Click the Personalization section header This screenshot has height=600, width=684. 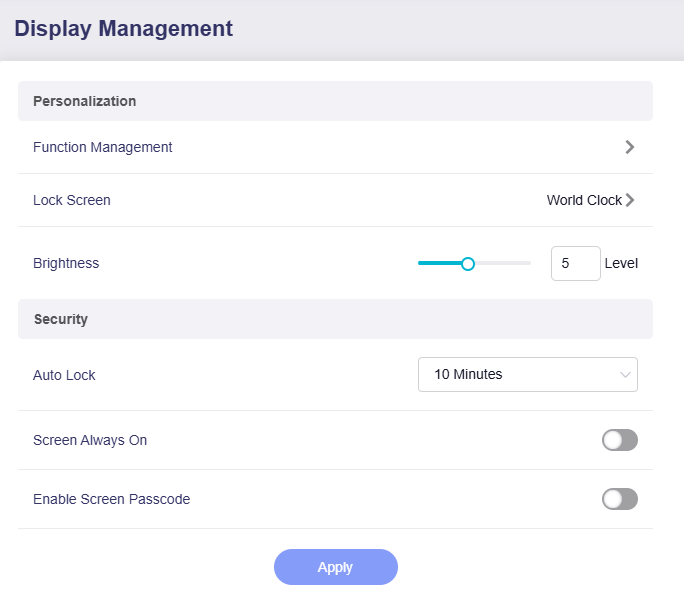pos(335,101)
